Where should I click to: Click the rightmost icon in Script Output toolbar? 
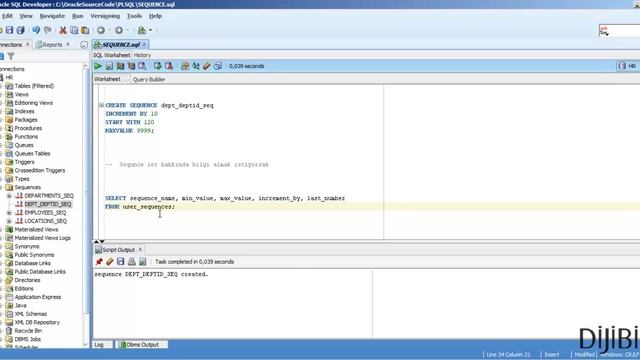coord(142,262)
